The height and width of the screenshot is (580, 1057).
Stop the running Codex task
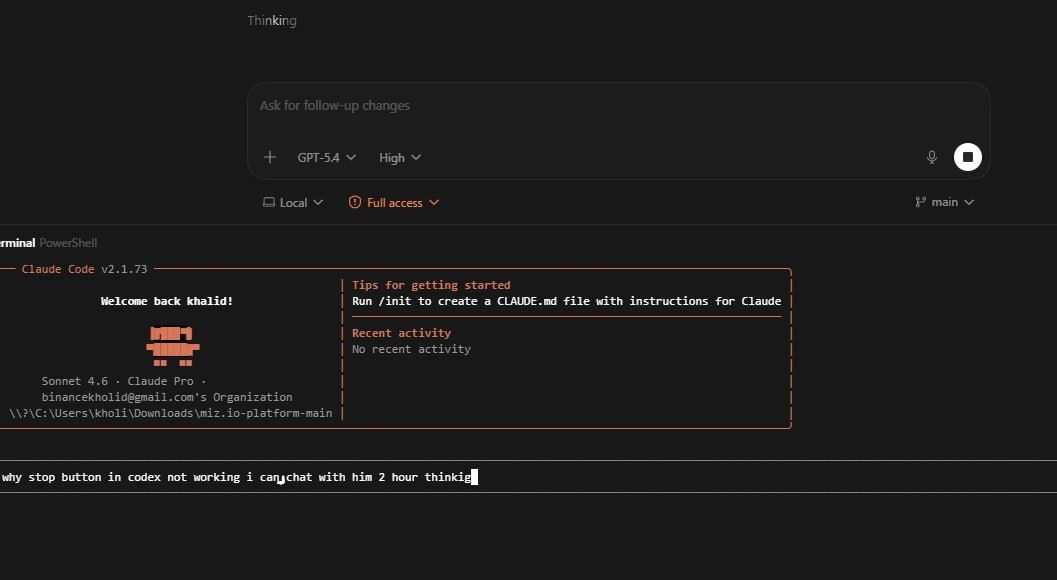click(967, 157)
